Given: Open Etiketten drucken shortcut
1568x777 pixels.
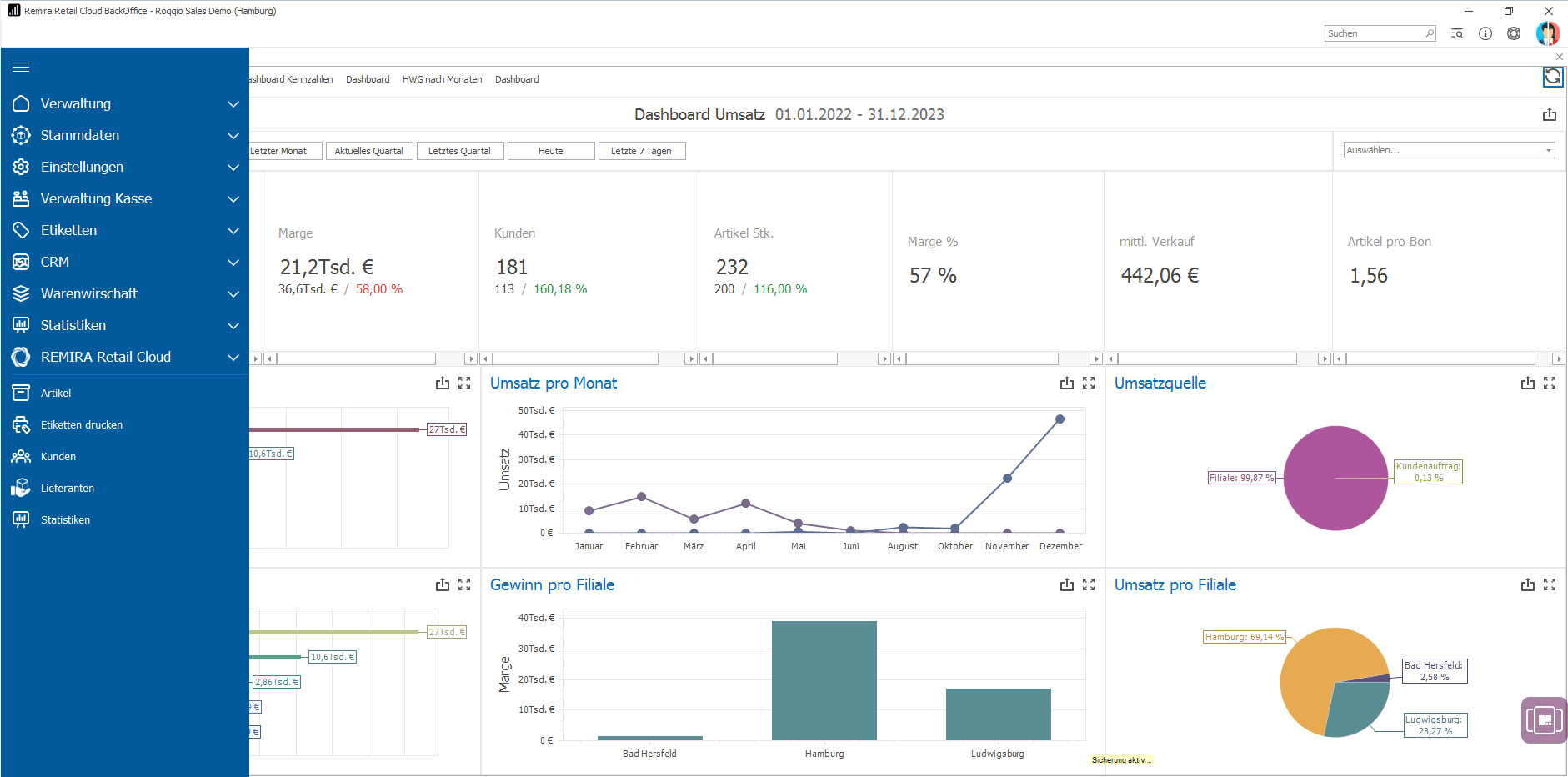Looking at the screenshot, I should (x=82, y=425).
